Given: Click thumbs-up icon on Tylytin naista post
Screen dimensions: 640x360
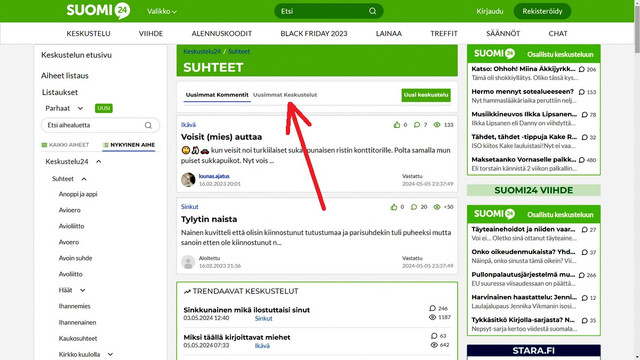Looking at the screenshot, I should (394, 207).
